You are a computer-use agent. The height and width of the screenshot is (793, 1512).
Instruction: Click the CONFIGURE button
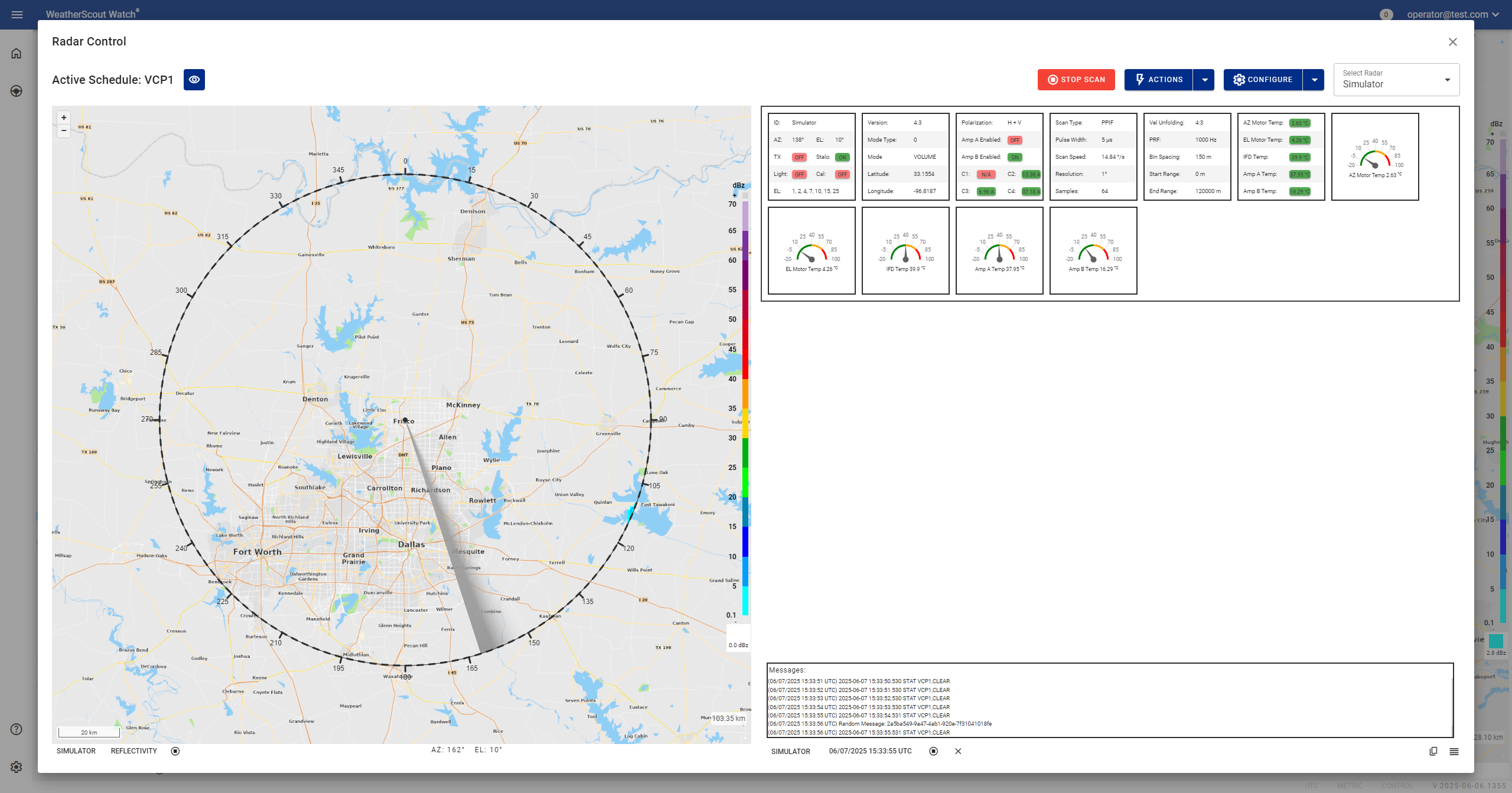point(1263,80)
